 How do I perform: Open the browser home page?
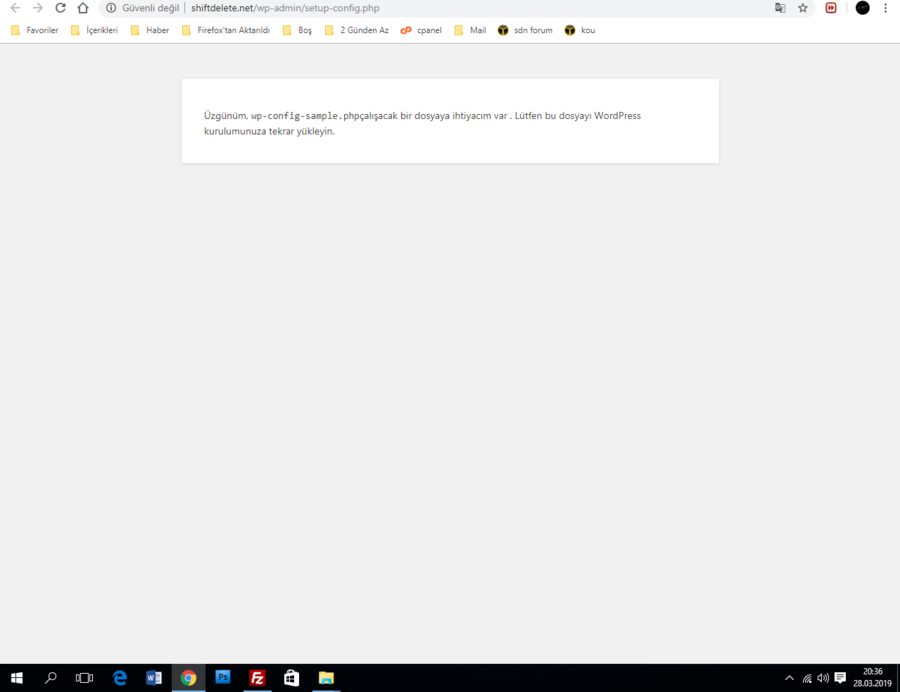coord(83,8)
